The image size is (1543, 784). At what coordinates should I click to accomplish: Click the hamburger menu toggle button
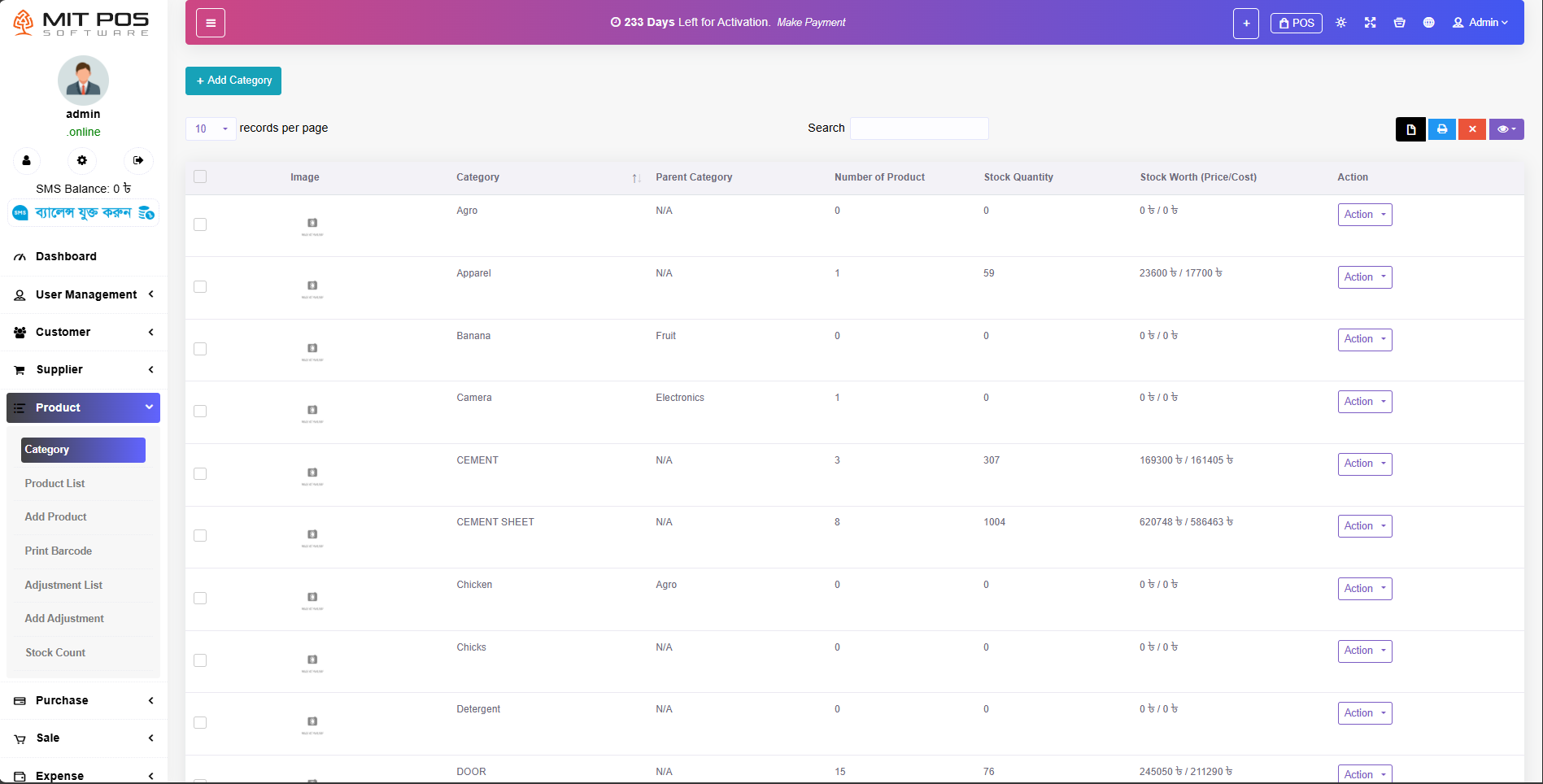(211, 23)
